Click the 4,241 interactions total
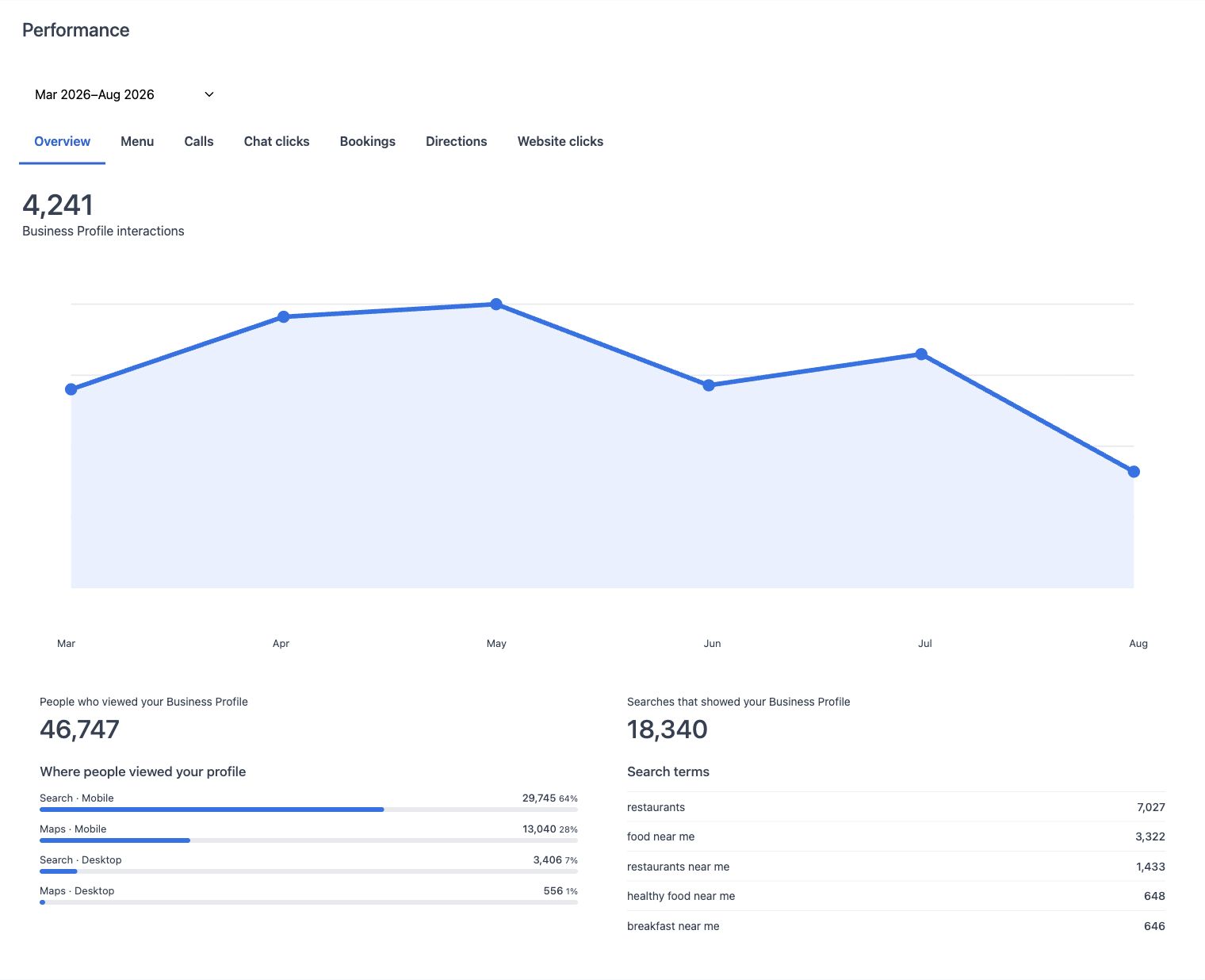 [x=58, y=205]
